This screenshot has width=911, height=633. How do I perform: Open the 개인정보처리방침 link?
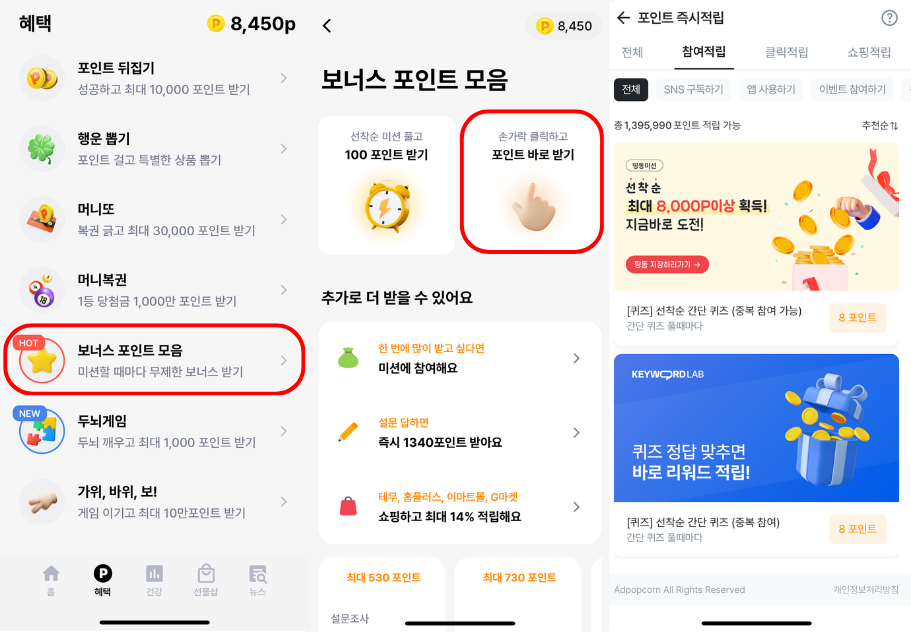(x=866, y=589)
